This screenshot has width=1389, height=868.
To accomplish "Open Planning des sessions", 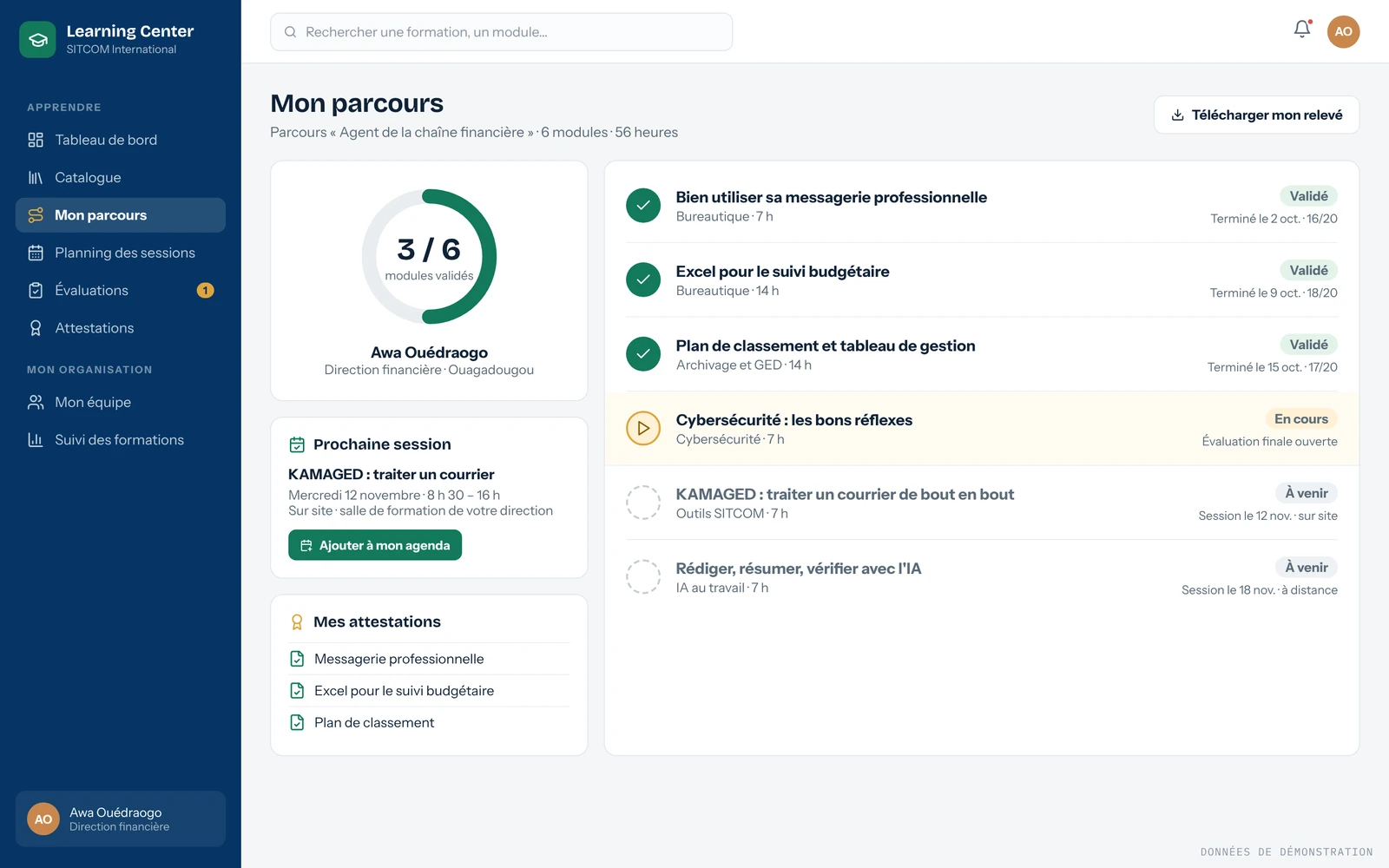I will [121, 253].
